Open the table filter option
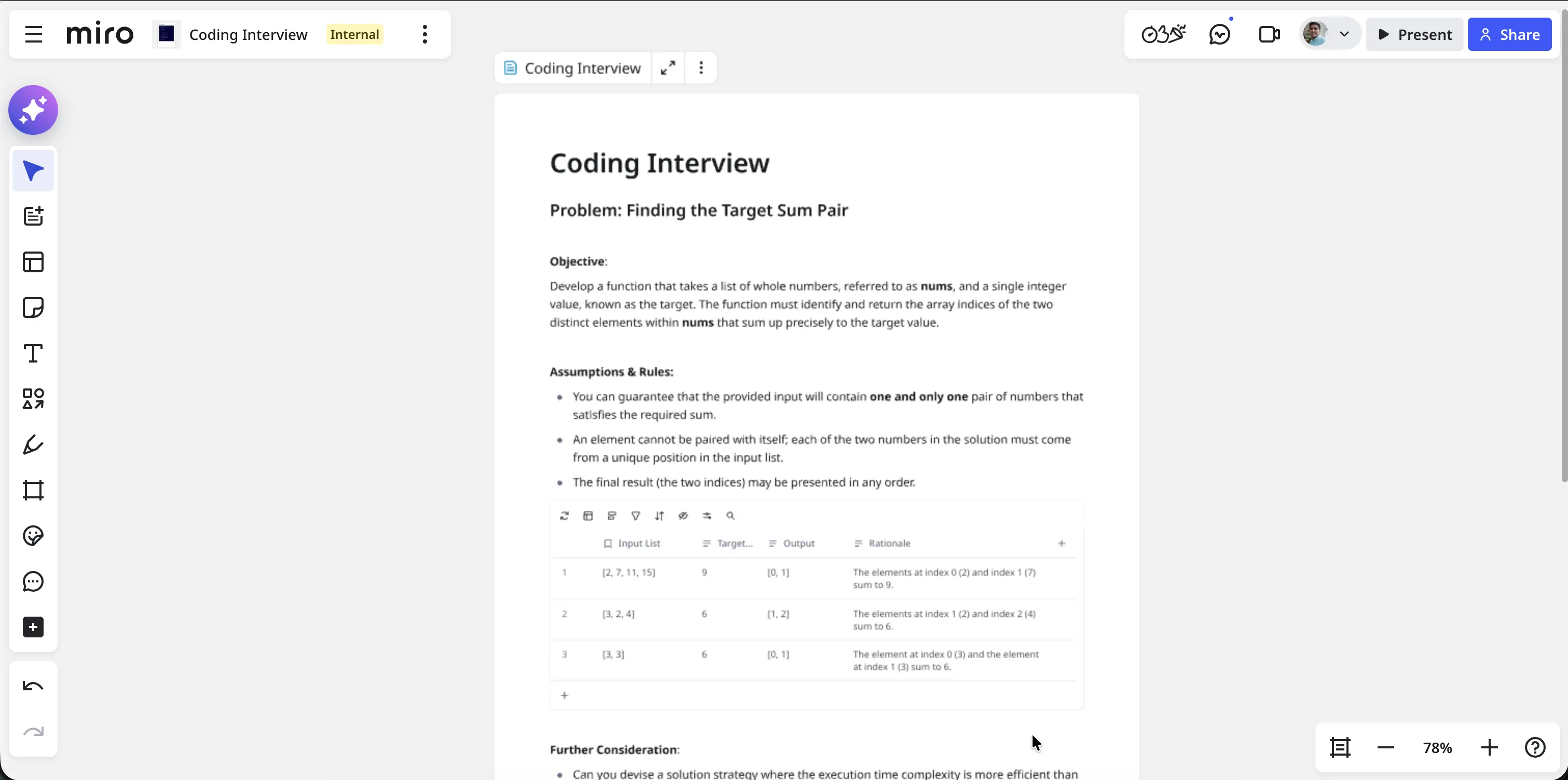 coord(636,516)
